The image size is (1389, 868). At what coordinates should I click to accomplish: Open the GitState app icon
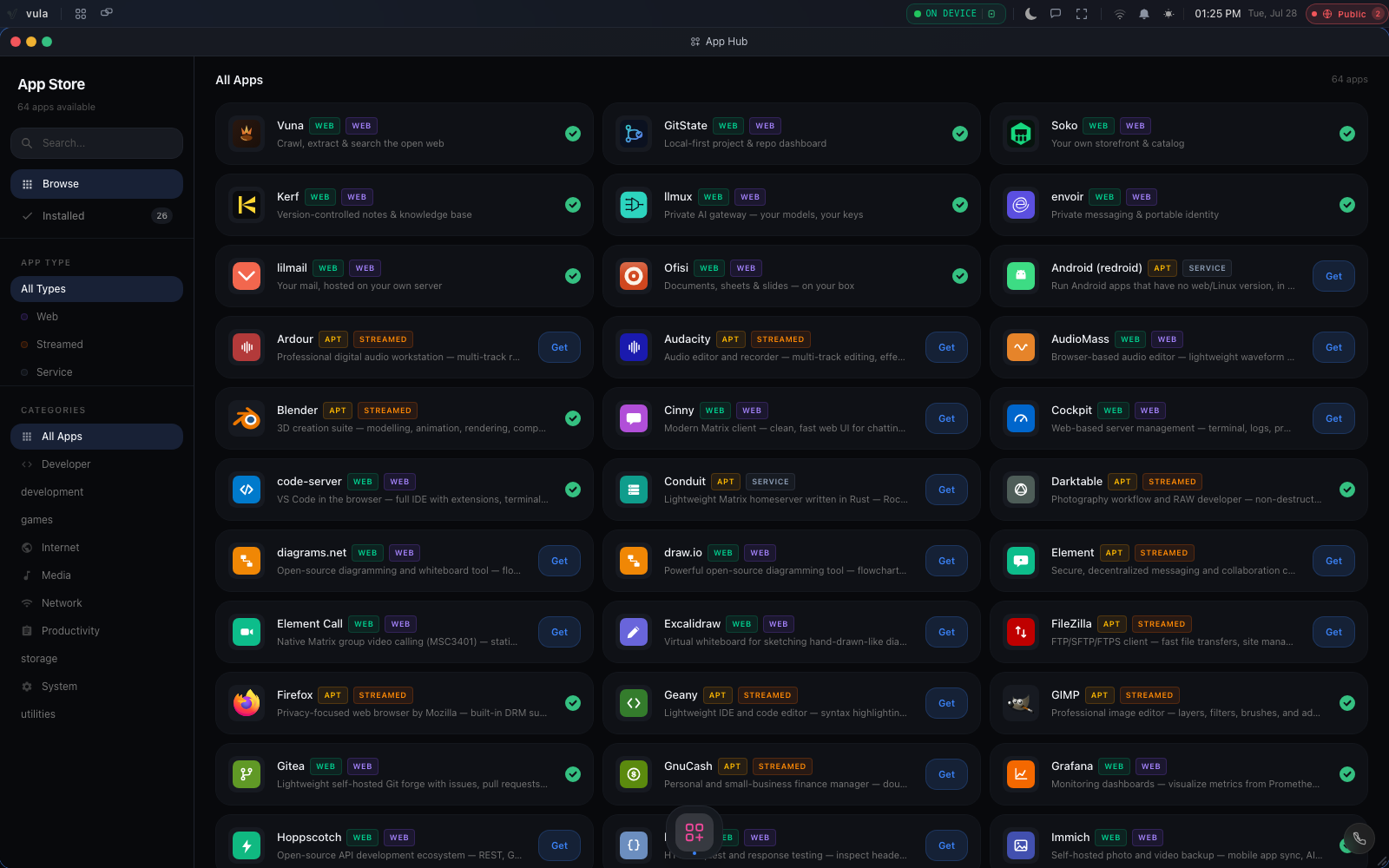click(634, 134)
